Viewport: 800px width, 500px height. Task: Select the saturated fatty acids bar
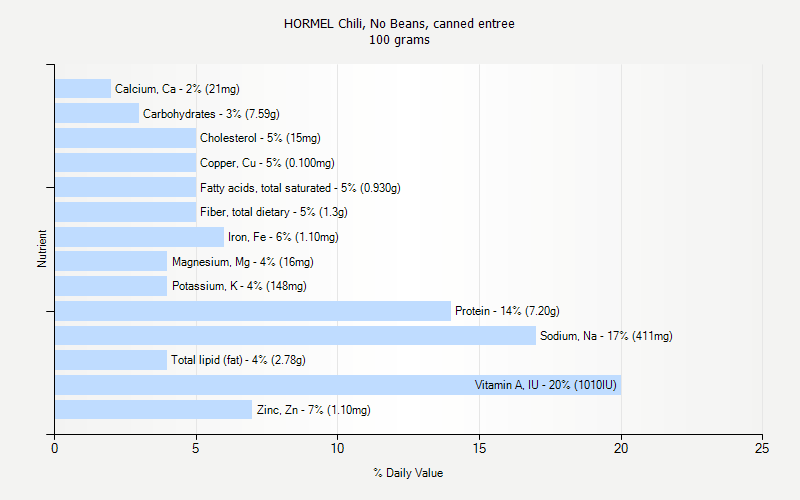click(125, 188)
